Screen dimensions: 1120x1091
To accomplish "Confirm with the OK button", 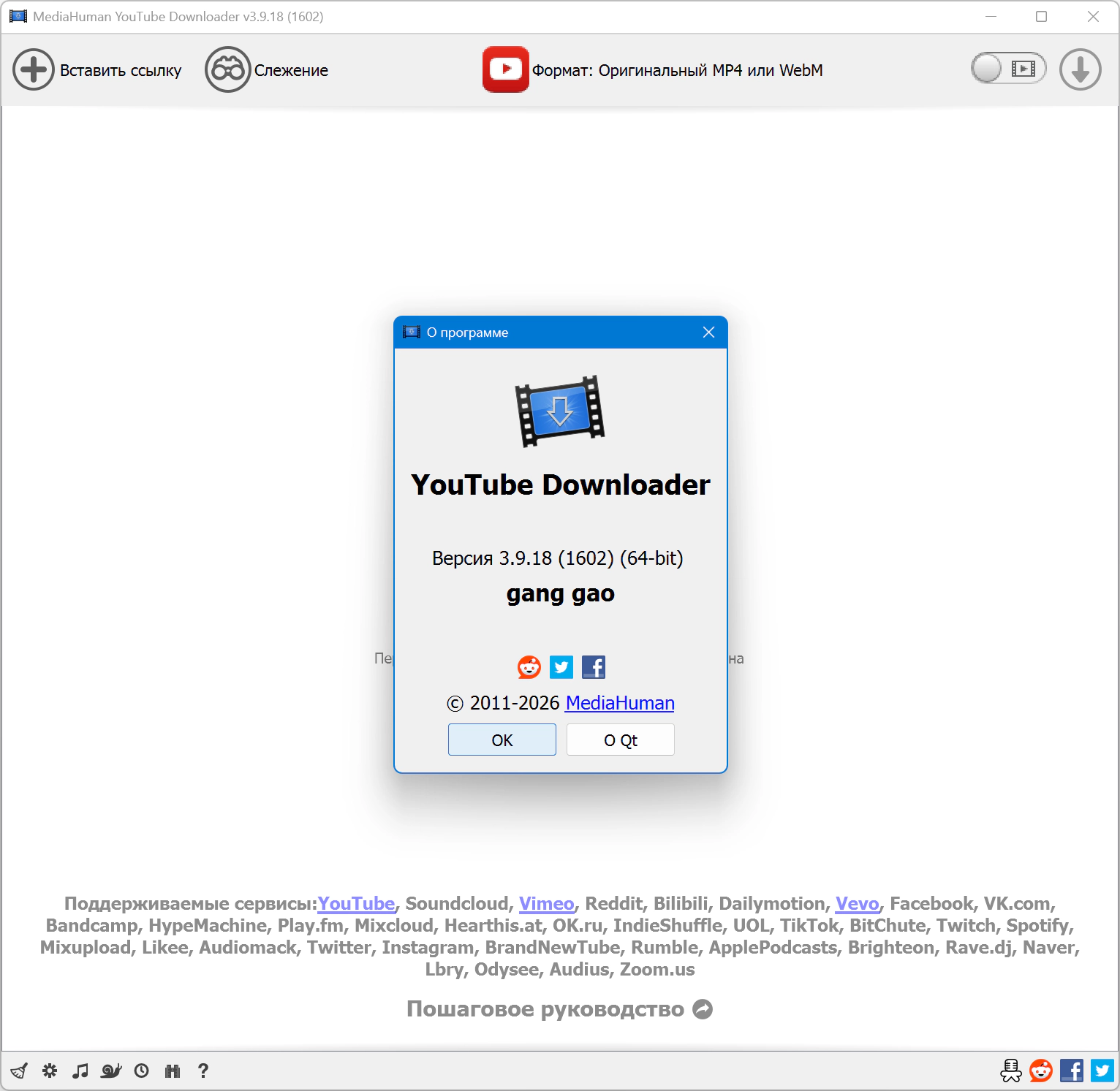I will [502, 740].
